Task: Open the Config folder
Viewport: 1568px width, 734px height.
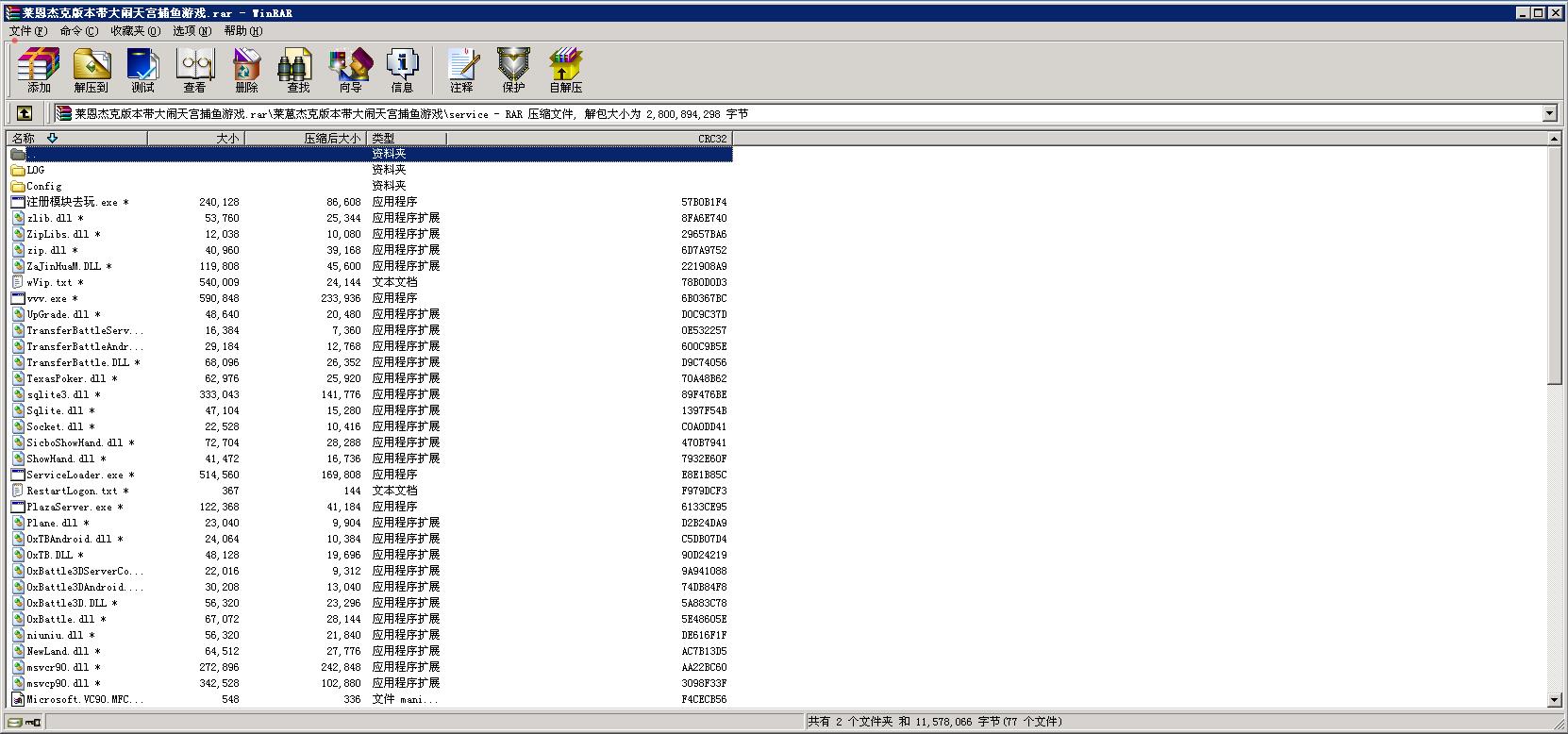Action: 43,186
